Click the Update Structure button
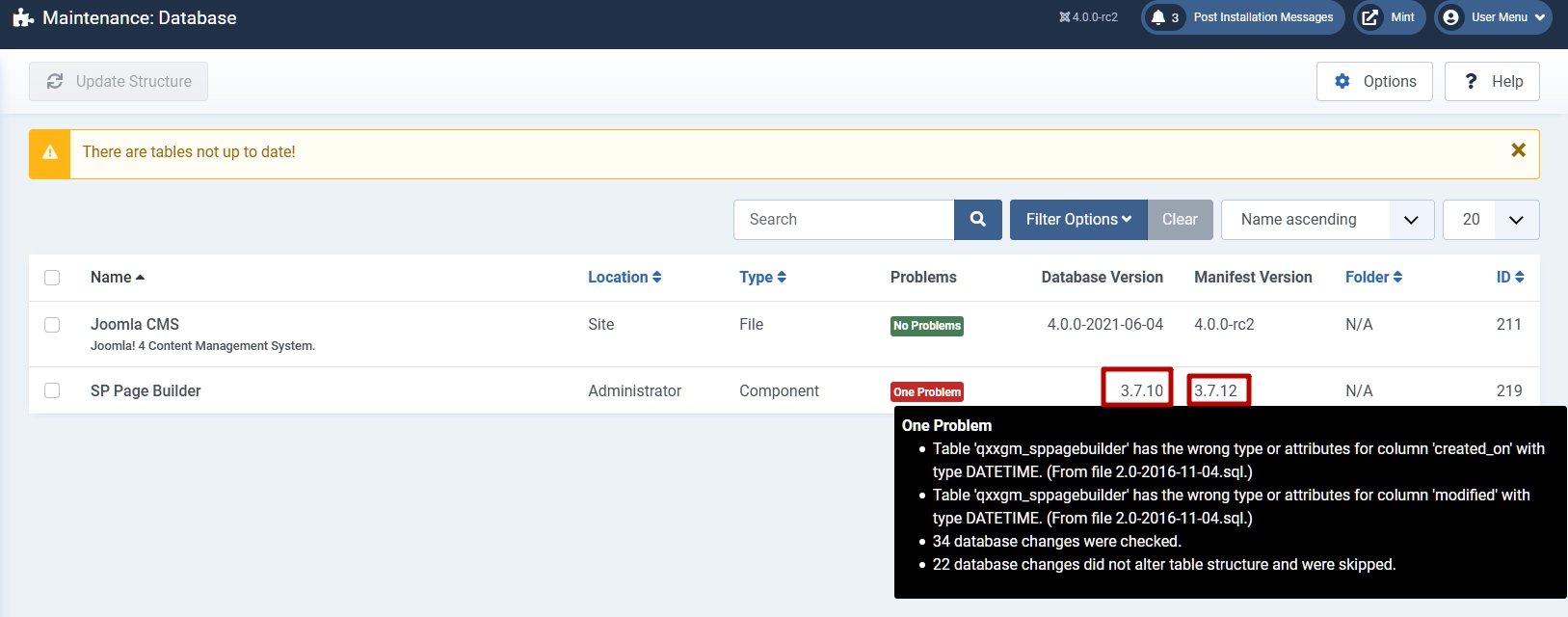Image resolution: width=1568 pixels, height=617 pixels. [119, 82]
